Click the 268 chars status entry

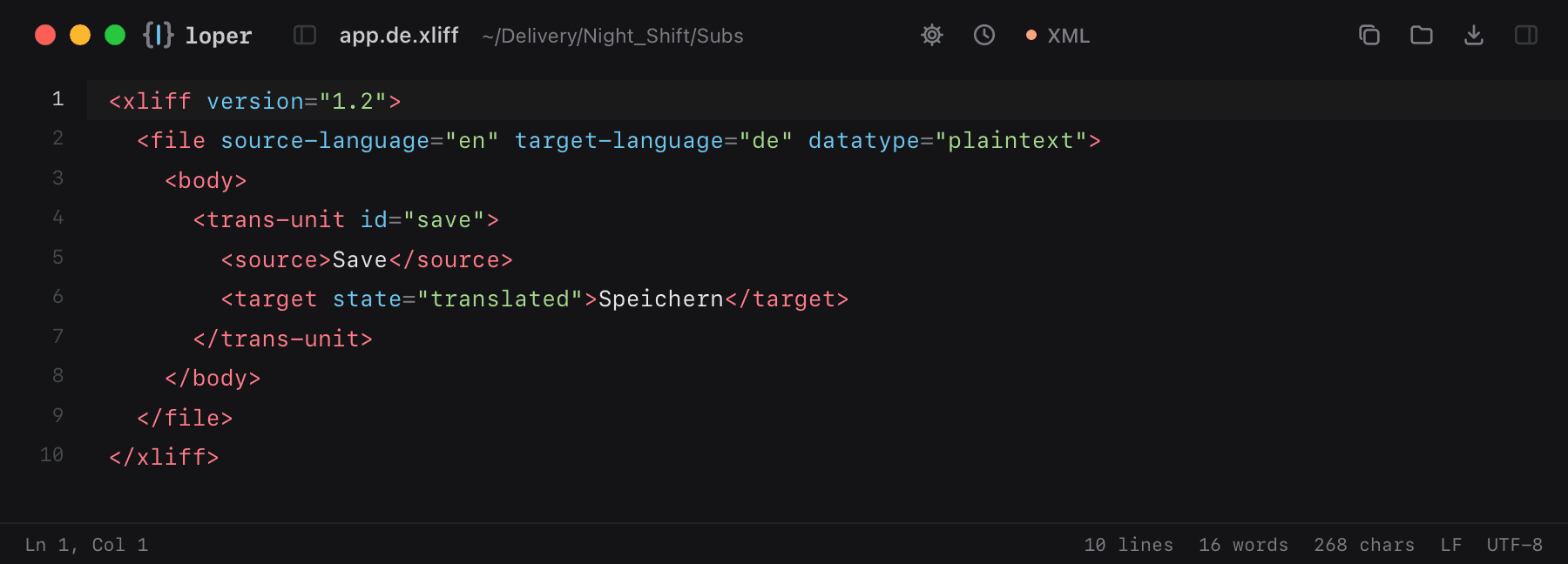[x=1364, y=545]
